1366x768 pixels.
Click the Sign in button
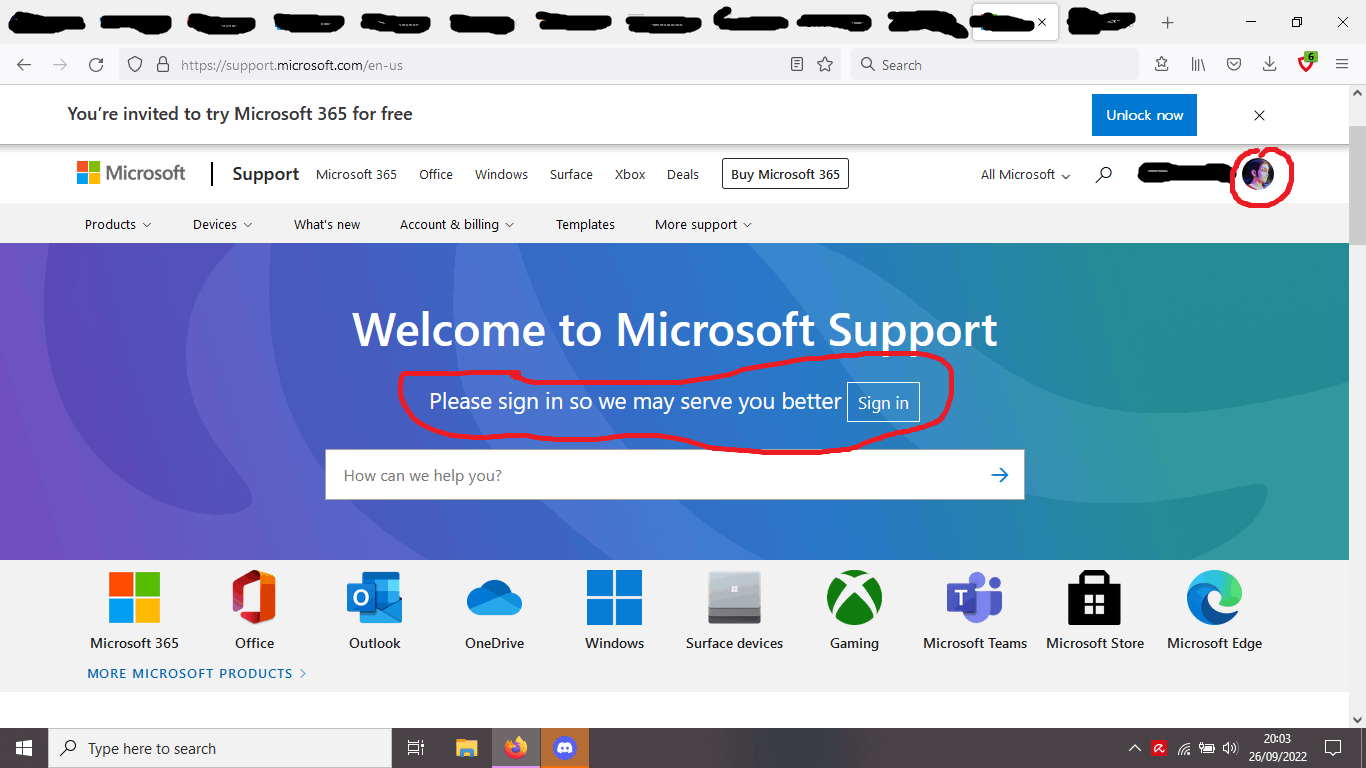coord(883,402)
